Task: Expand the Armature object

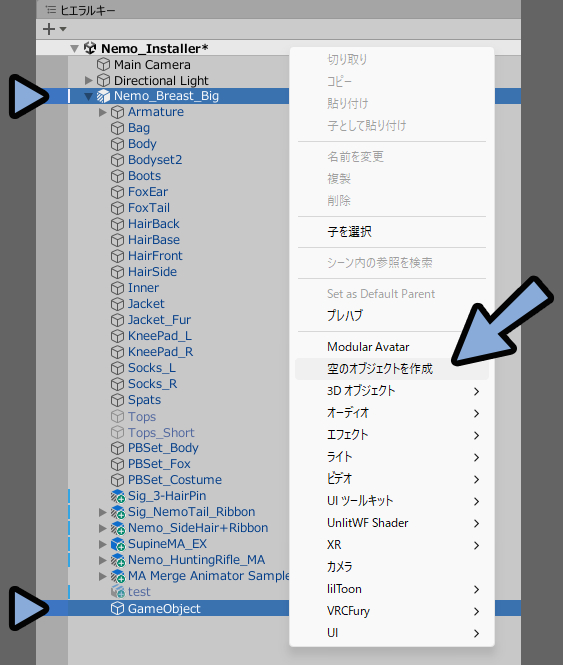Action: pos(102,112)
